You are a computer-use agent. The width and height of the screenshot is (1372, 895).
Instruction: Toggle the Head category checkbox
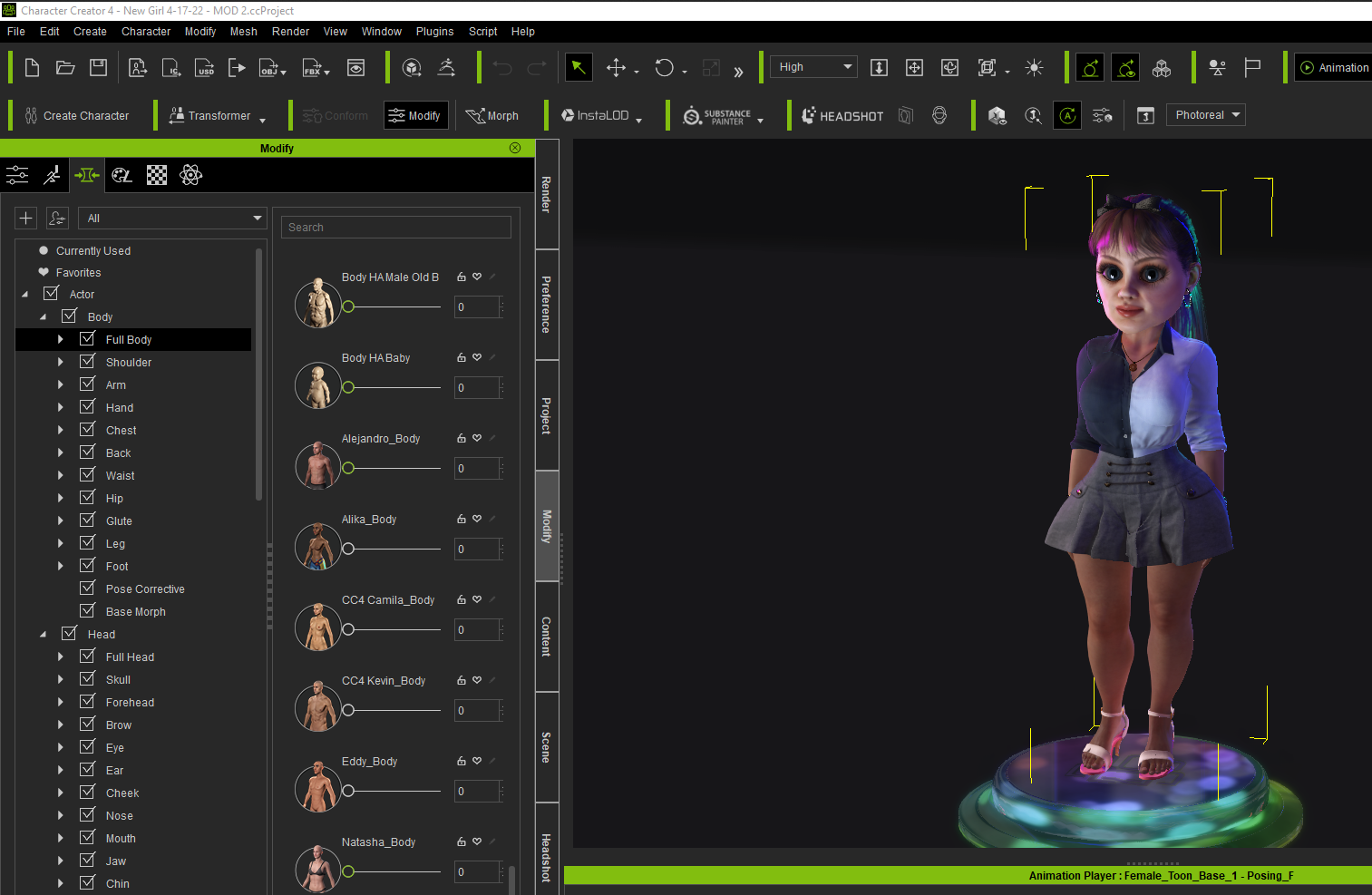pyautogui.click(x=70, y=634)
